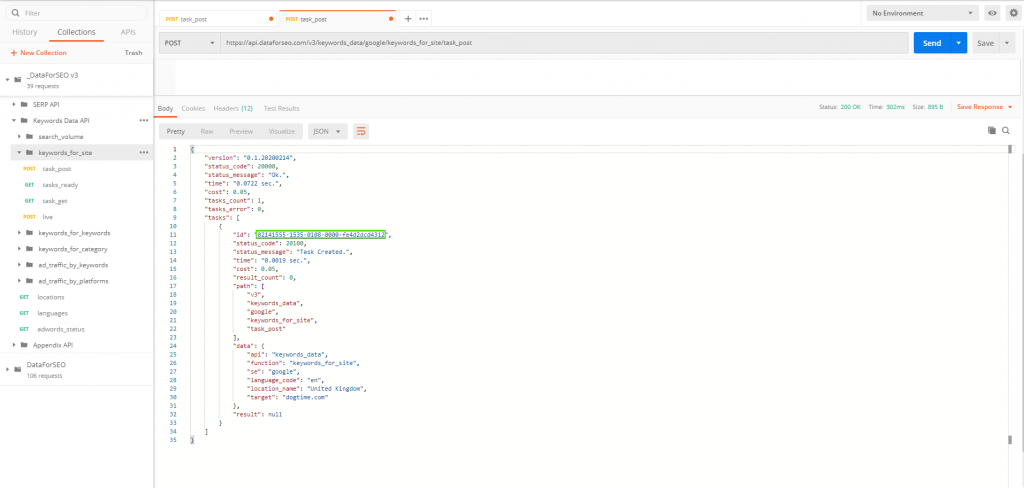
Task: Click the environment quick look eye icon
Action: click(x=993, y=13)
